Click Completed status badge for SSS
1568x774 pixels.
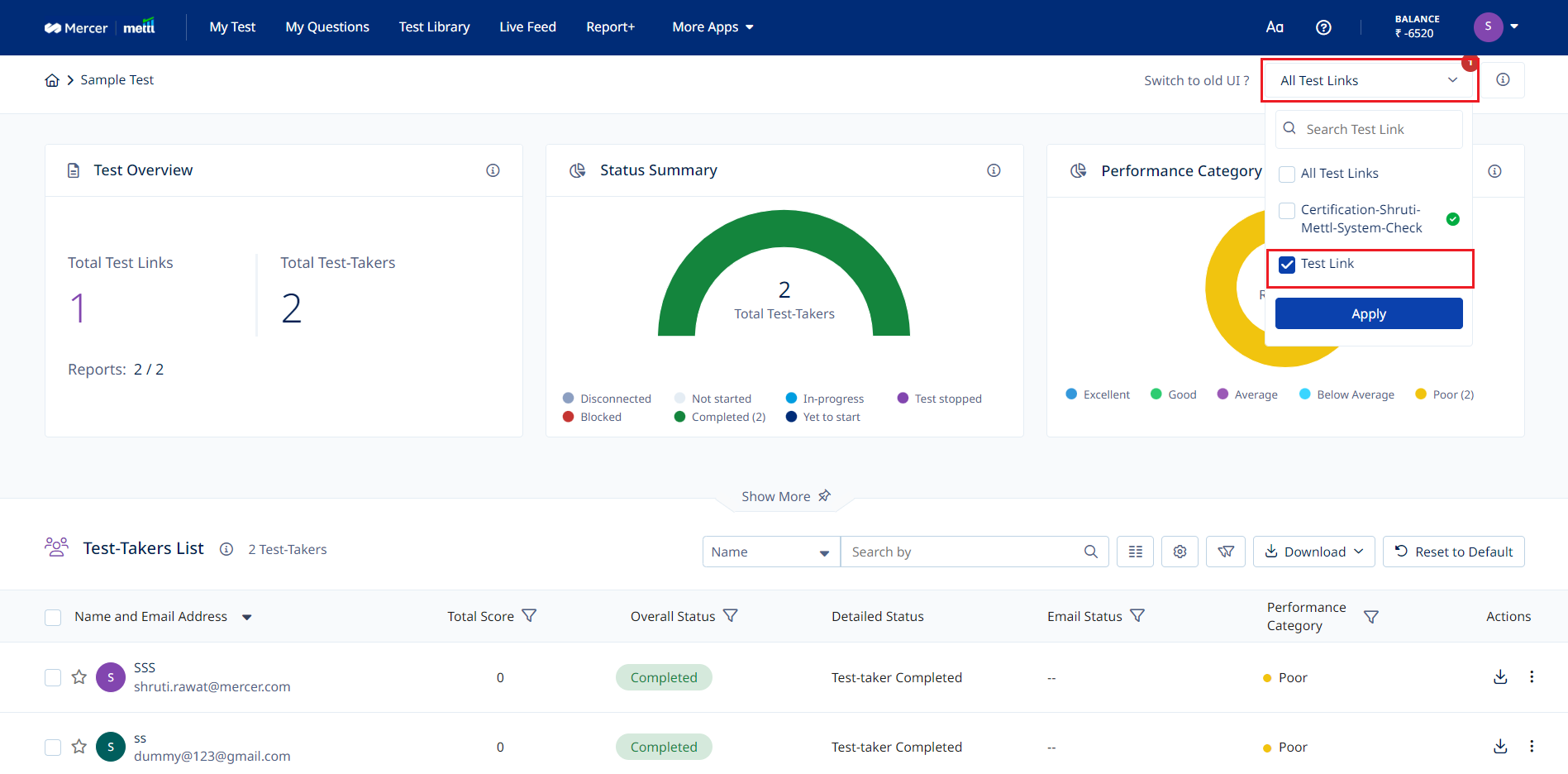[x=664, y=677]
